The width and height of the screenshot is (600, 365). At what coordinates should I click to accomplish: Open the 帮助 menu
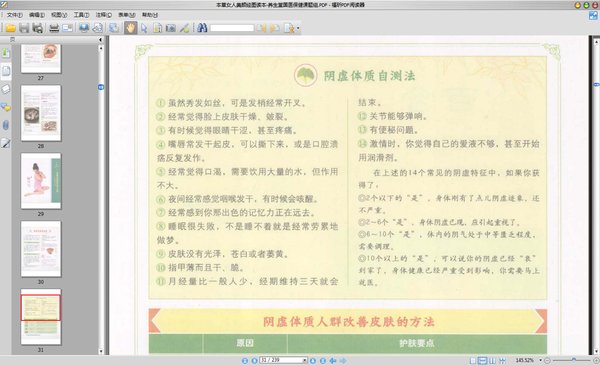pyautogui.click(x=150, y=15)
